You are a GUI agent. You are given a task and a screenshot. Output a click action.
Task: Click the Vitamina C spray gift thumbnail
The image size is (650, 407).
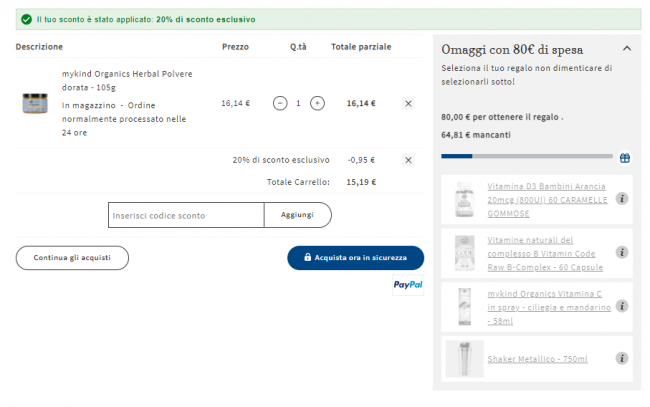pyautogui.click(x=465, y=307)
